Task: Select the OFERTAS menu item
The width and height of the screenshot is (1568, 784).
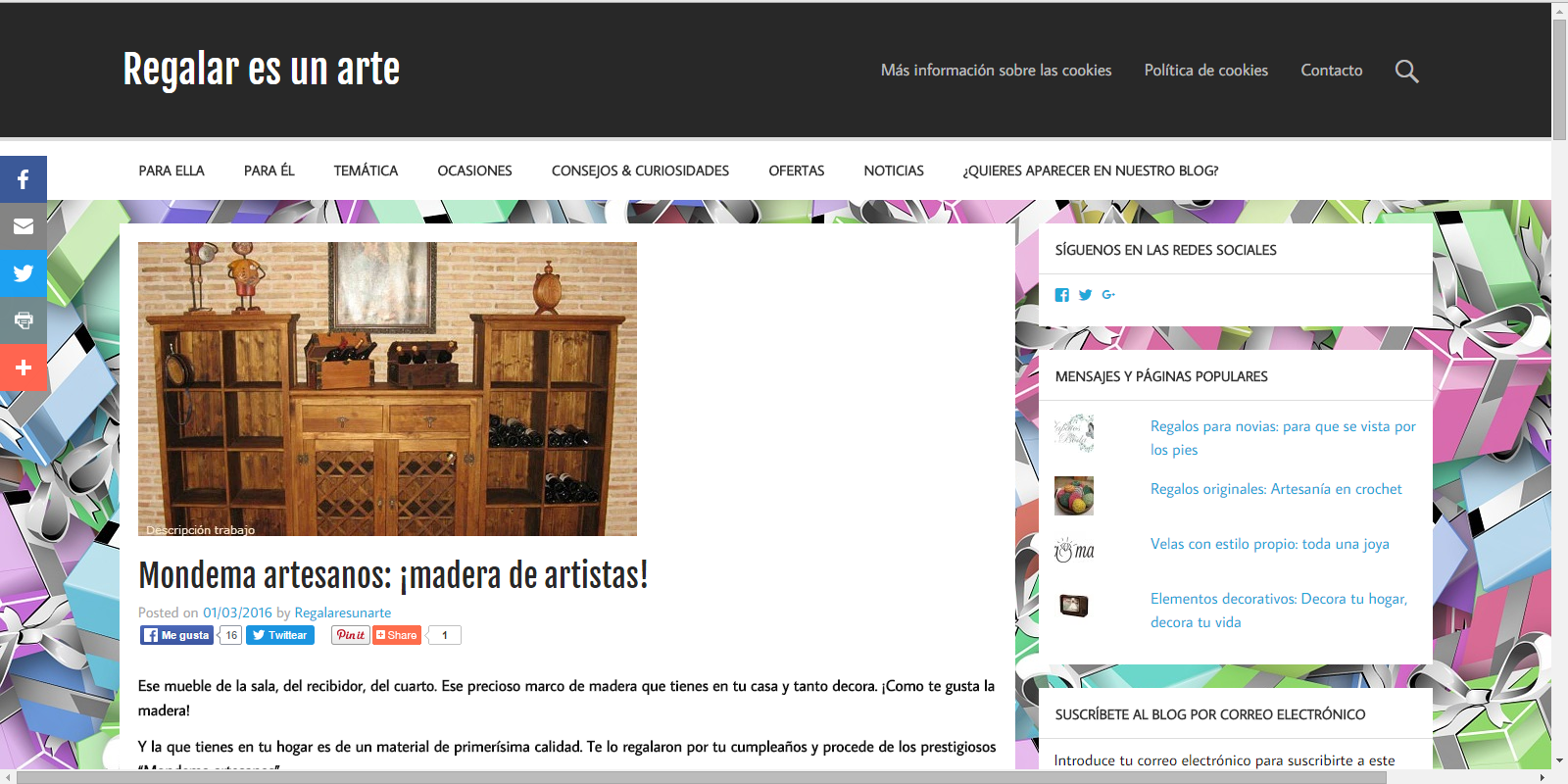Action: point(796,171)
